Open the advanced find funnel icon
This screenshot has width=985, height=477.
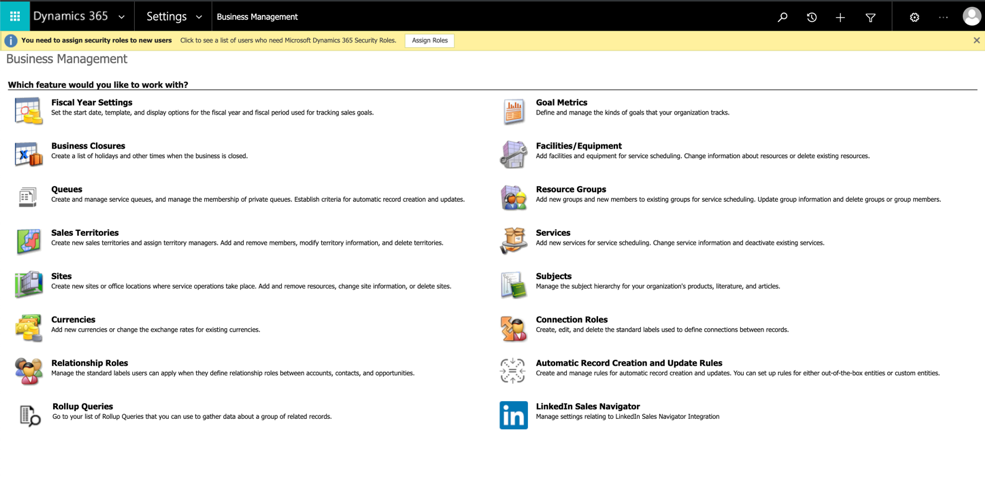(x=870, y=18)
